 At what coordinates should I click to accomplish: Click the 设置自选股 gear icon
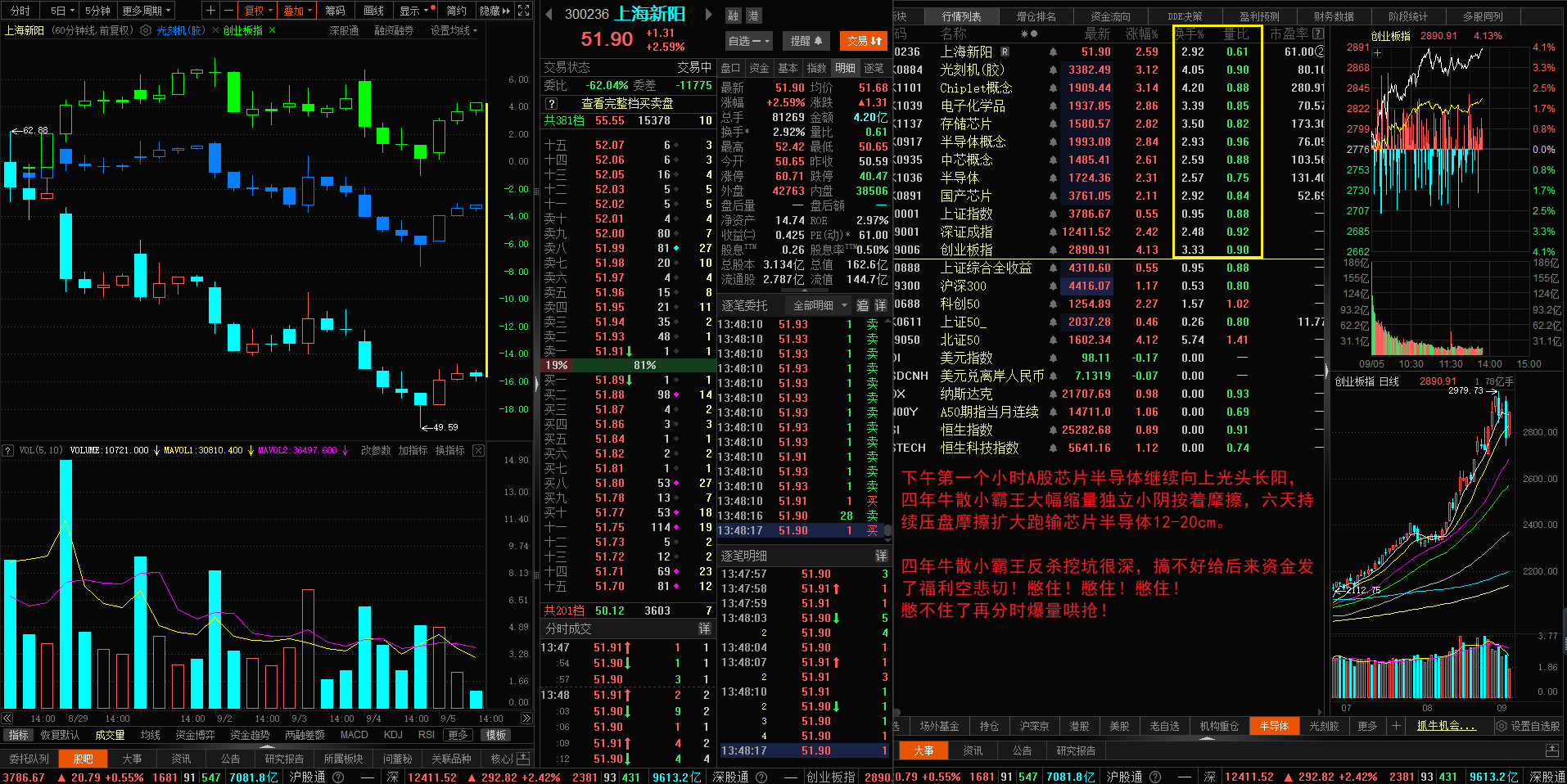coord(1502,726)
